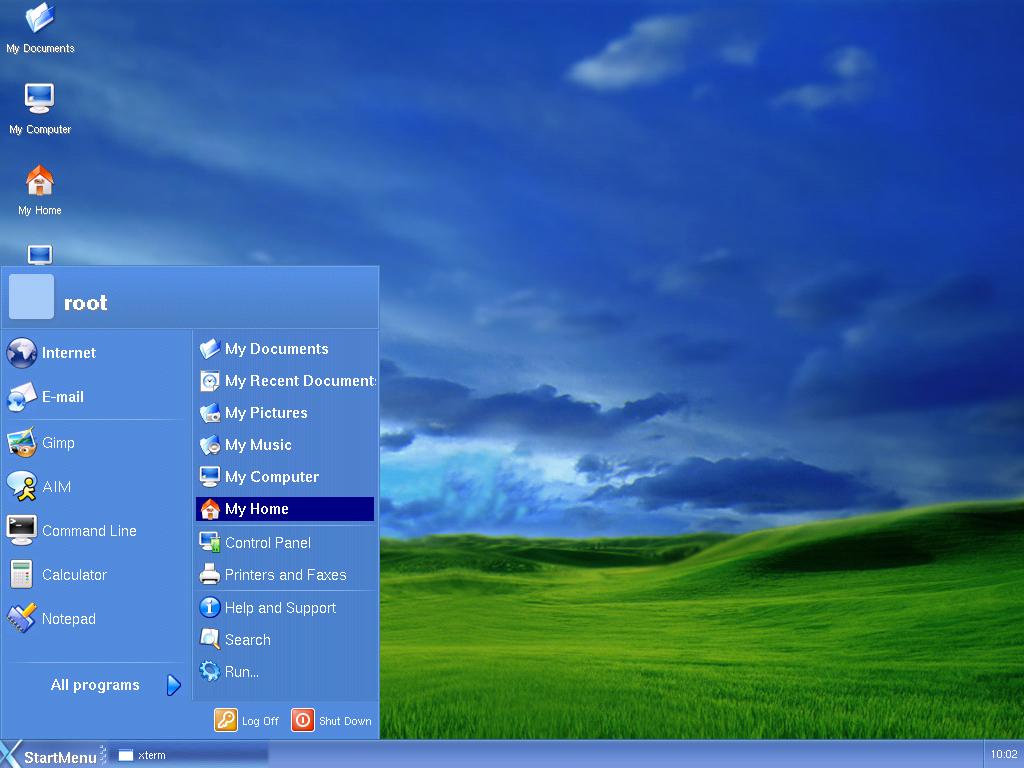Click the root username text
The height and width of the screenshot is (768, 1024).
point(86,303)
